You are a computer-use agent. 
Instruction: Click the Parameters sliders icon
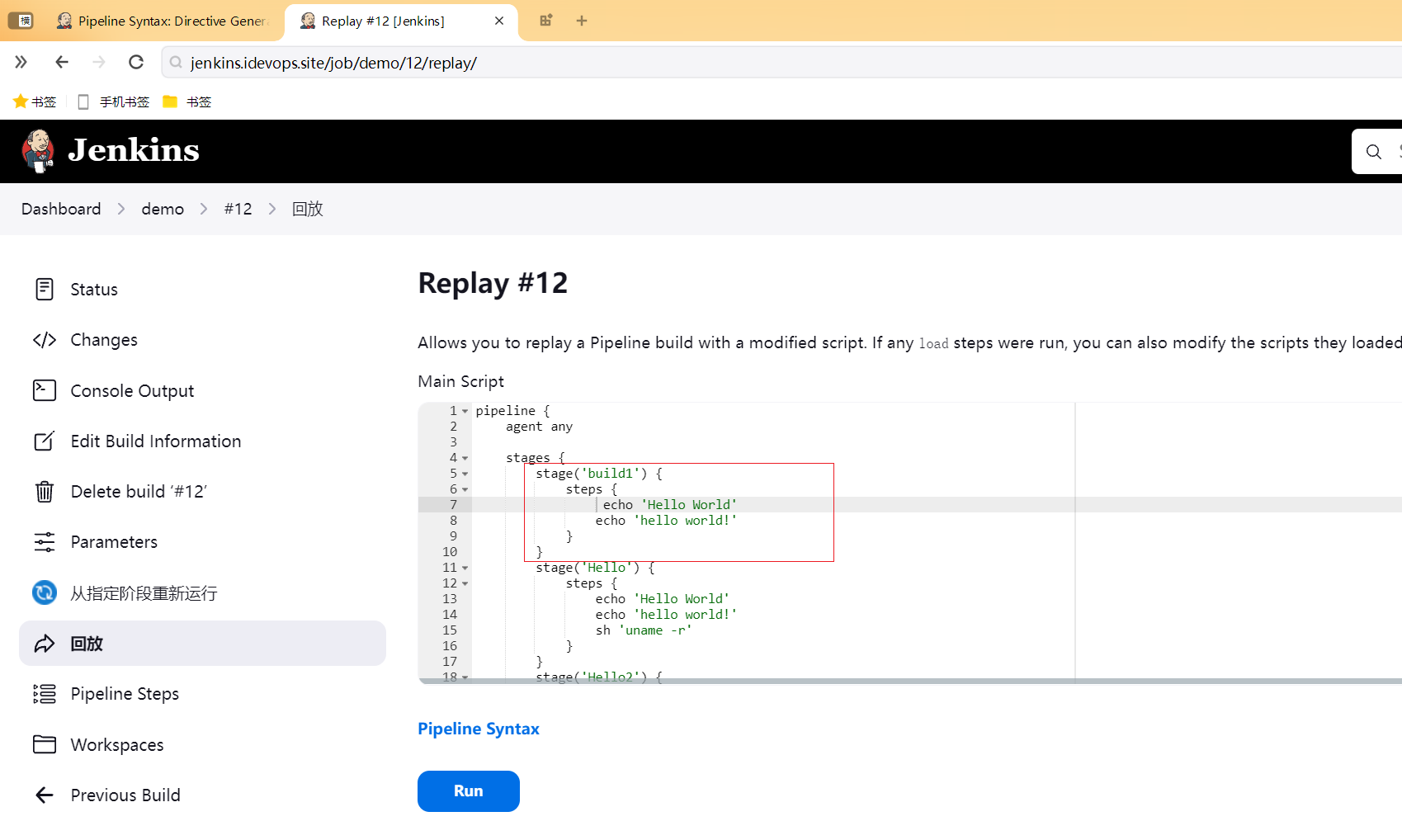(45, 542)
